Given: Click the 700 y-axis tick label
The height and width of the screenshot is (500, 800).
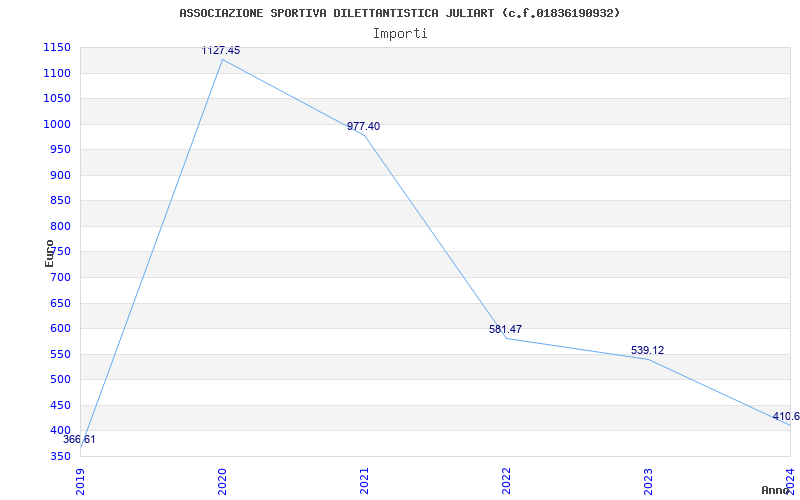Looking at the screenshot, I should click(60, 278).
